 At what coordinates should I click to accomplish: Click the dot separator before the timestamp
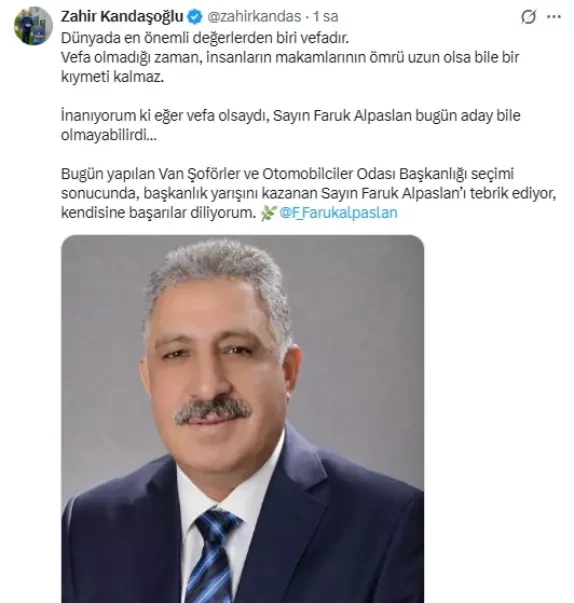(307, 17)
